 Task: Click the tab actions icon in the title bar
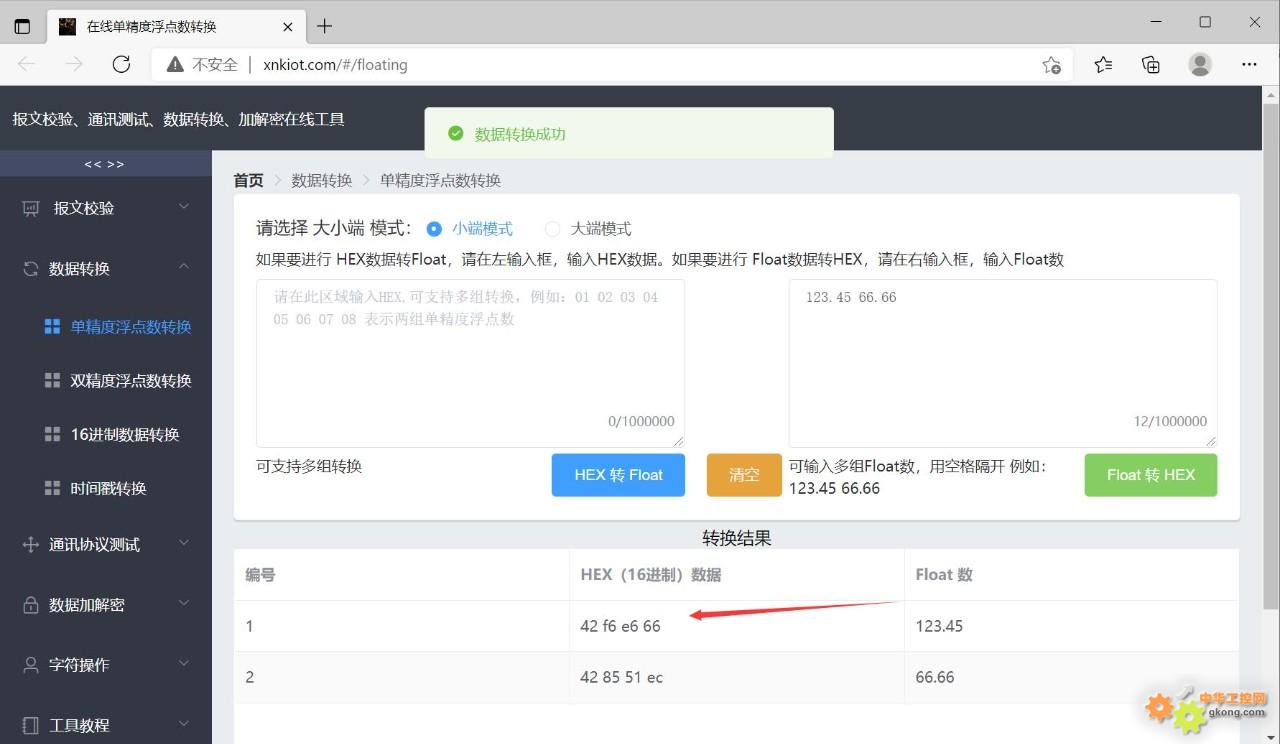click(x=22, y=26)
